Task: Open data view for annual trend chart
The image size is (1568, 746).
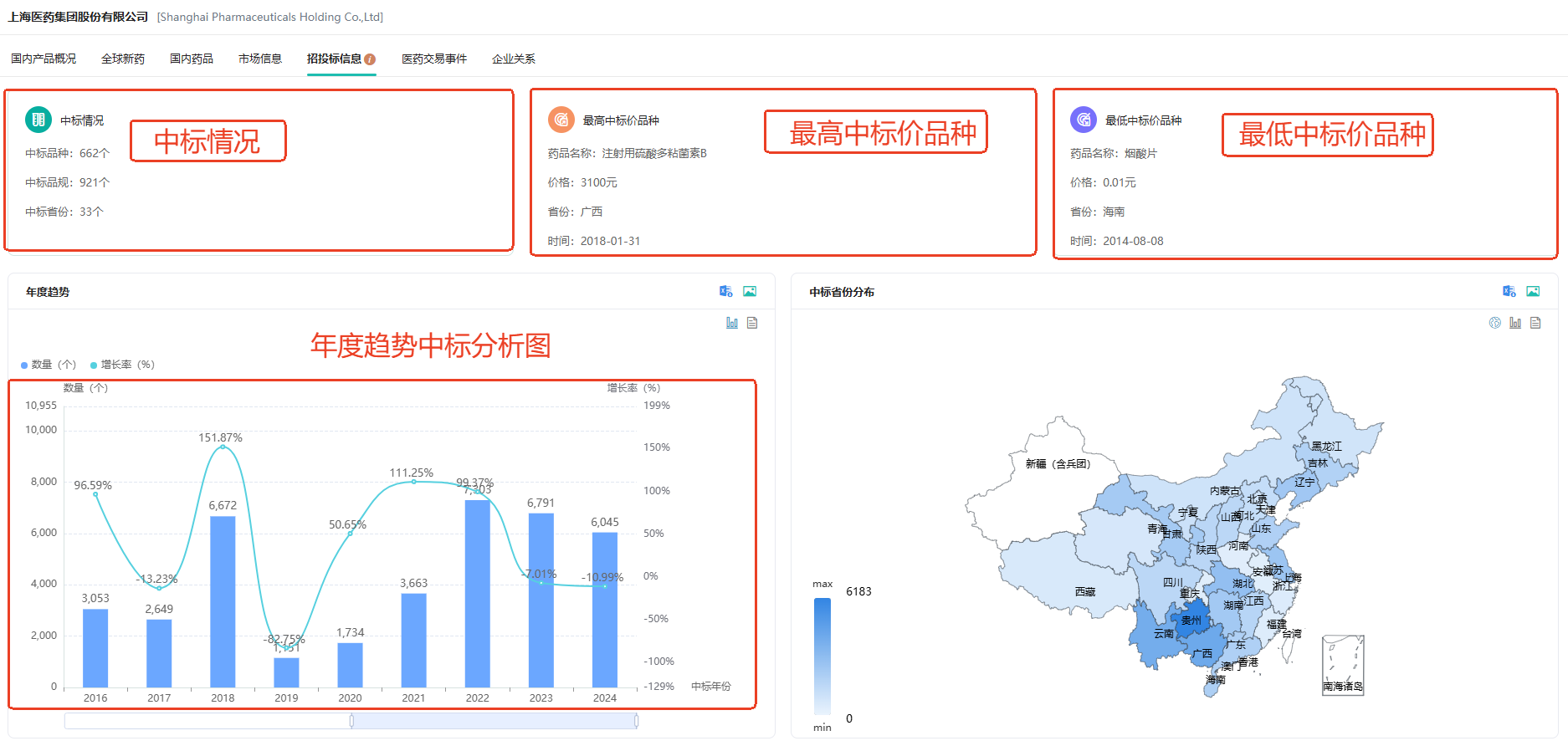Action: click(x=752, y=323)
